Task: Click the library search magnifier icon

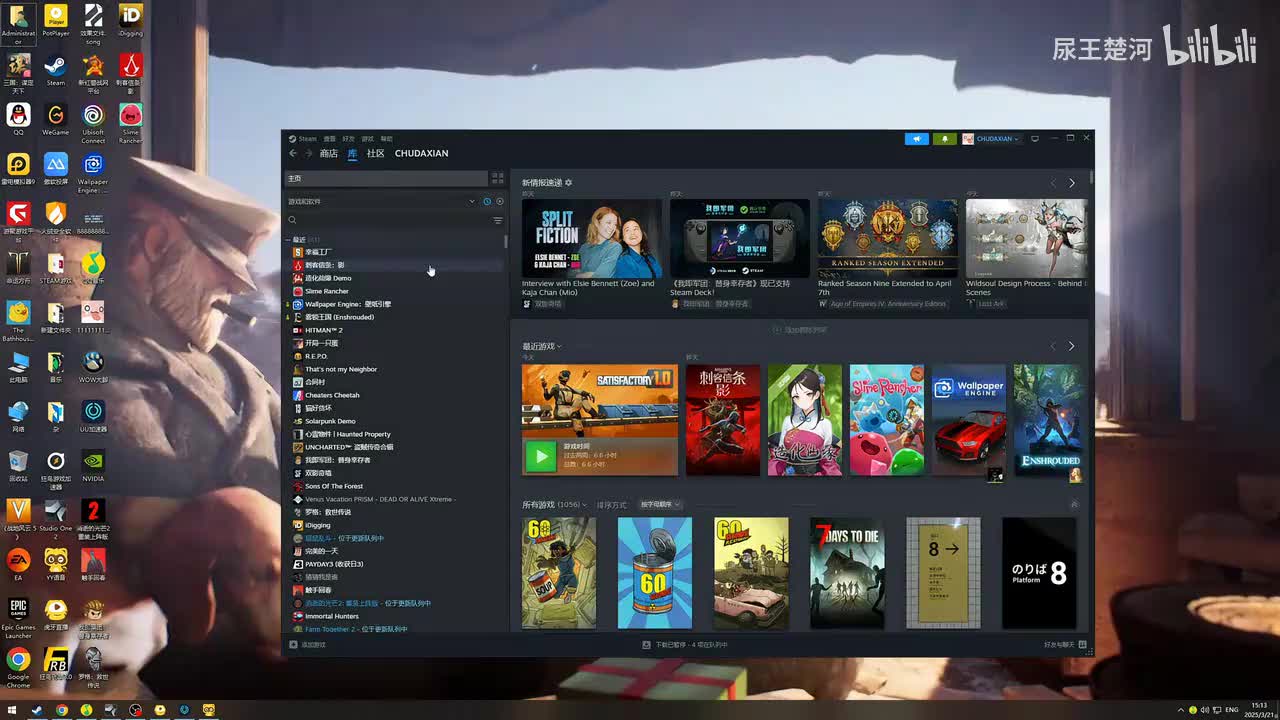Action: [292, 220]
